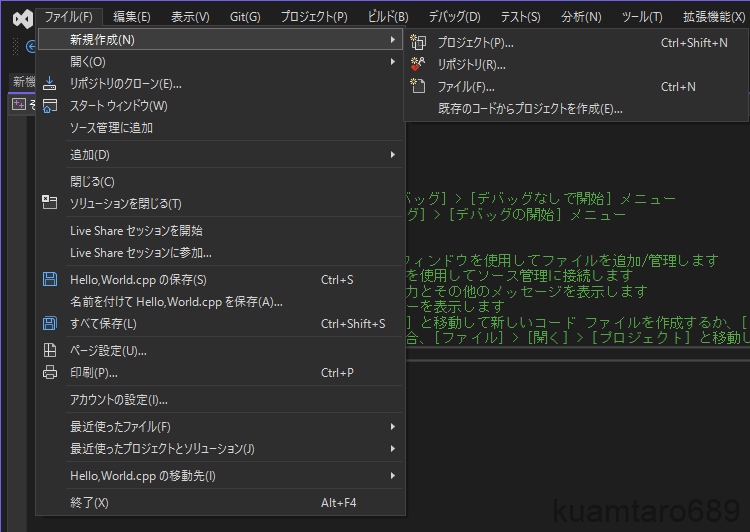Click the new project icon in submenu

(x=418, y=43)
